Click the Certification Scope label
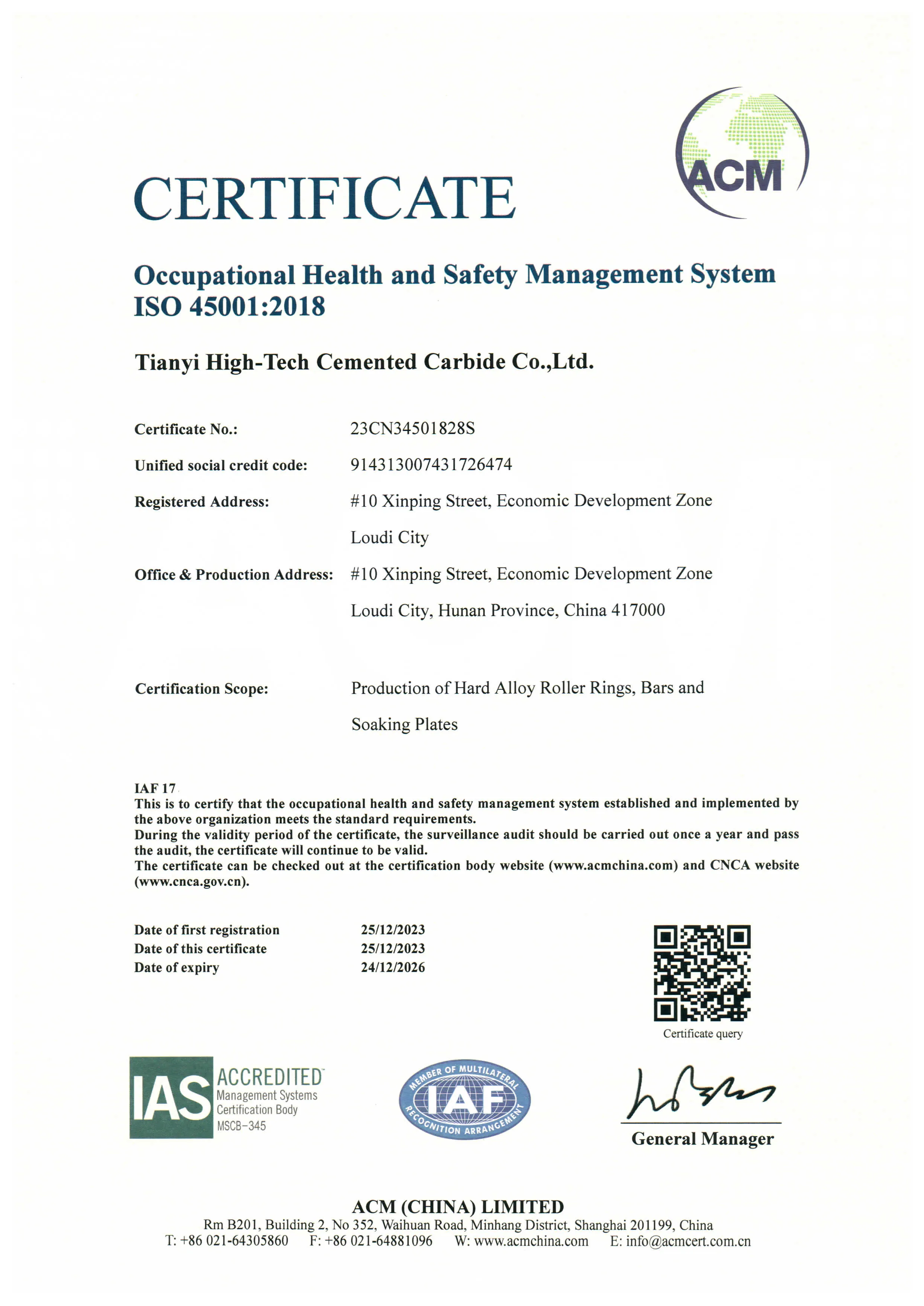Viewport: 924px width, 1306px height. pos(201,689)
